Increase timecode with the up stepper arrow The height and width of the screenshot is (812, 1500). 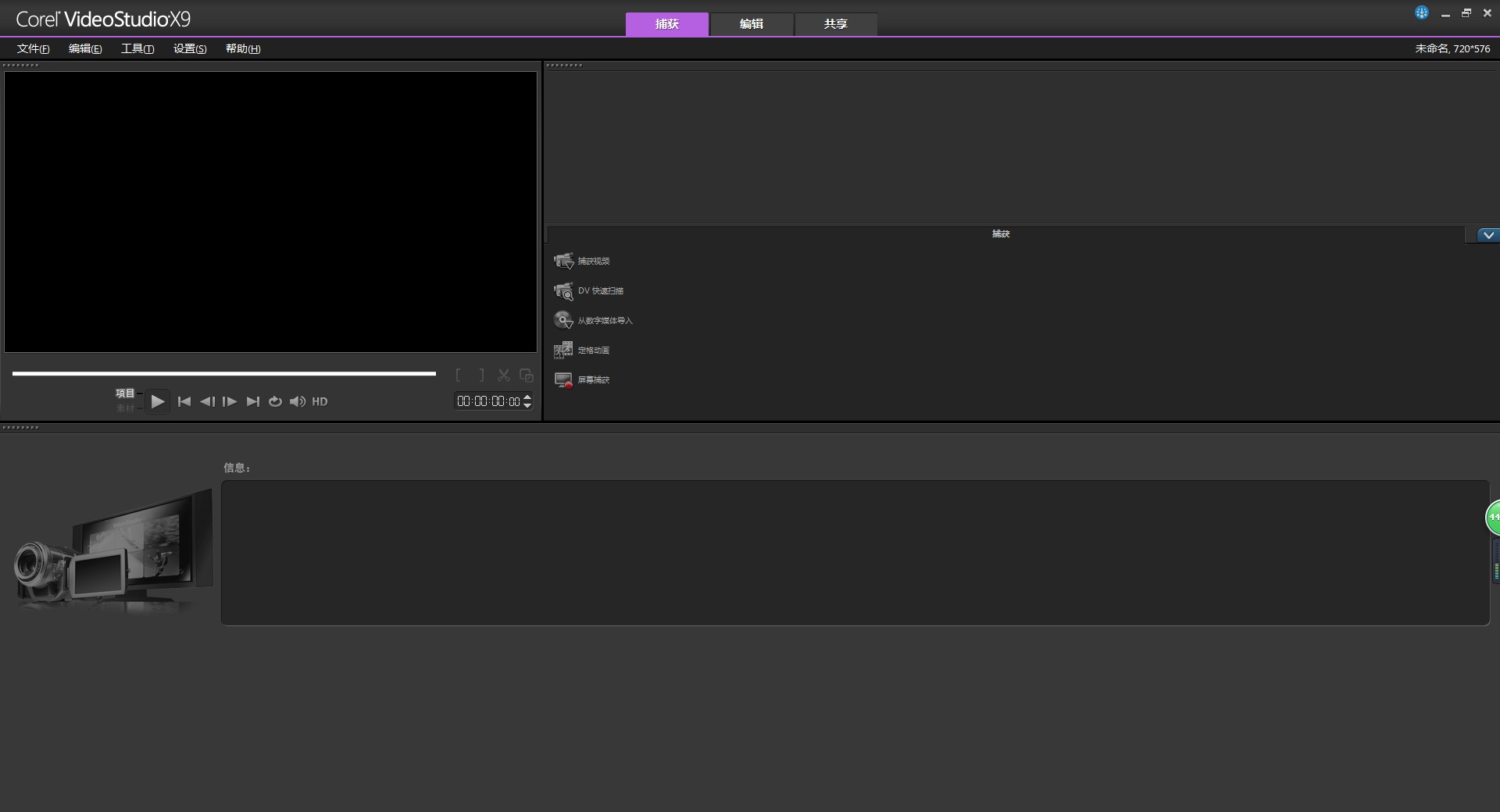[527, 397]
